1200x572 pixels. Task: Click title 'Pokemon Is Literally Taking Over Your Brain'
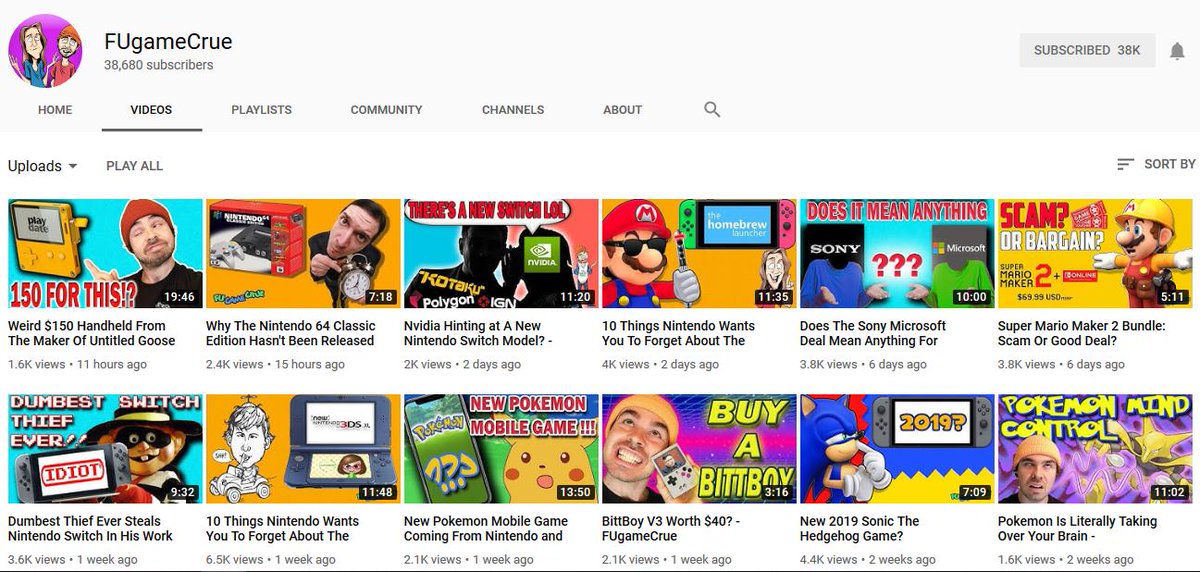(x=1078, y=528)
